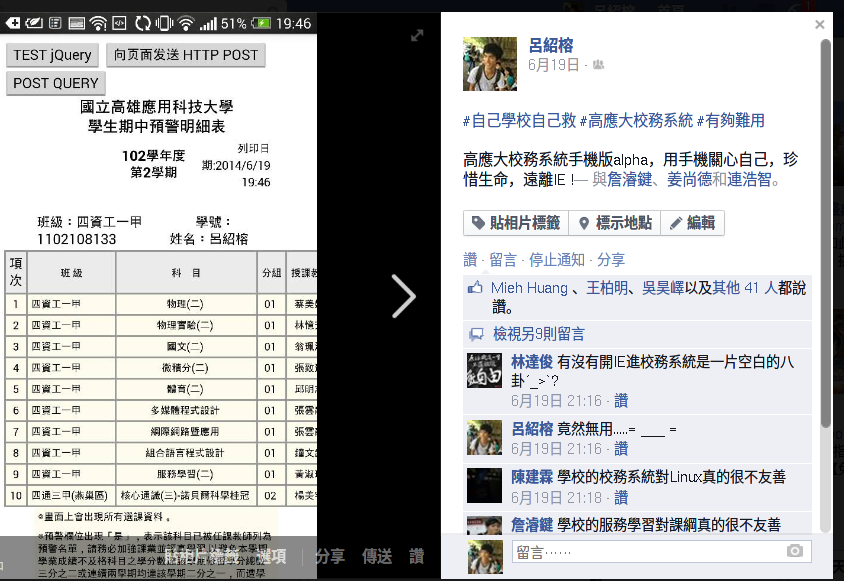Click 陳建霖 comment avatar thumbnail
The image size is (844, 581).
[x=484, y=486]
